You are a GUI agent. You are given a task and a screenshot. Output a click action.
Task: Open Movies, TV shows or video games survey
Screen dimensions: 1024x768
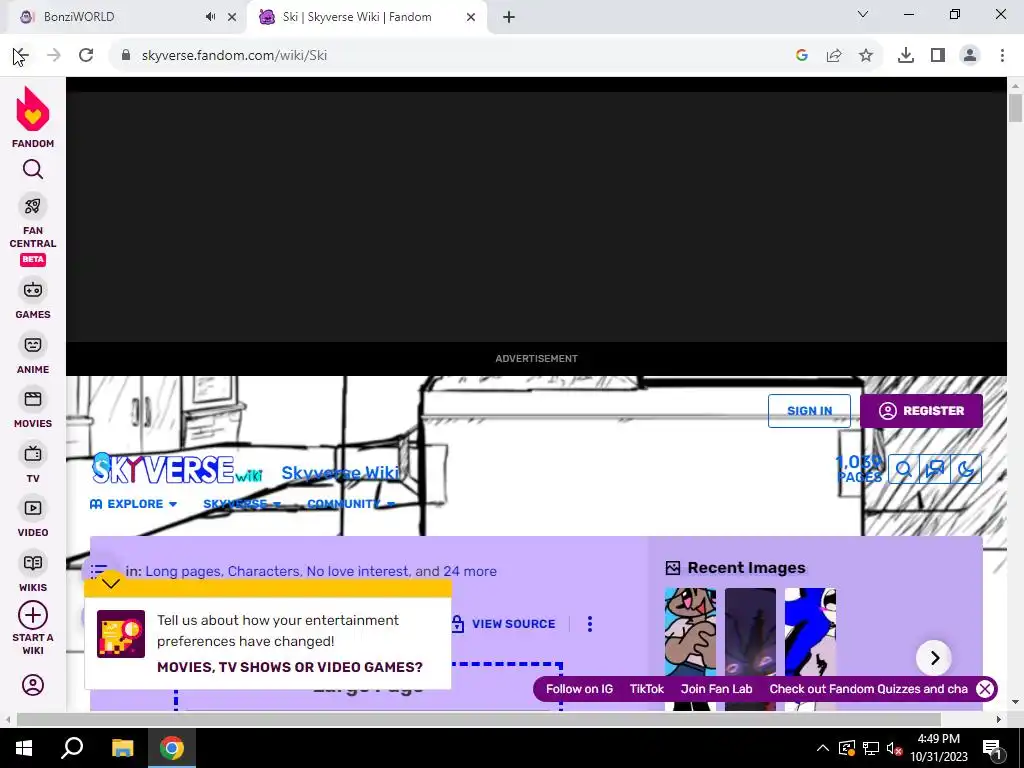tap(290, 667)
